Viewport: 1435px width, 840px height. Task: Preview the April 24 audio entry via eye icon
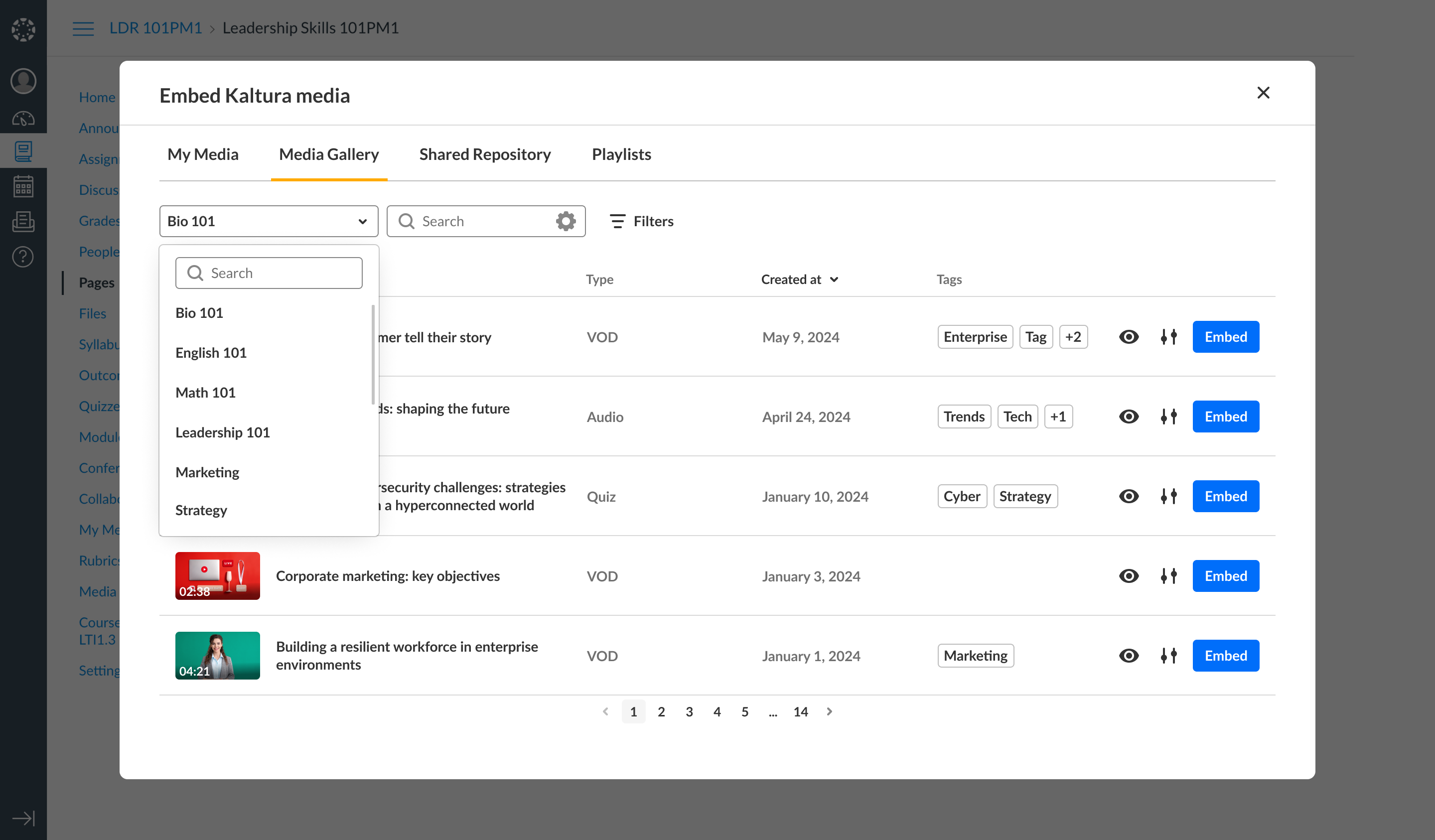tap(1129, 417)
